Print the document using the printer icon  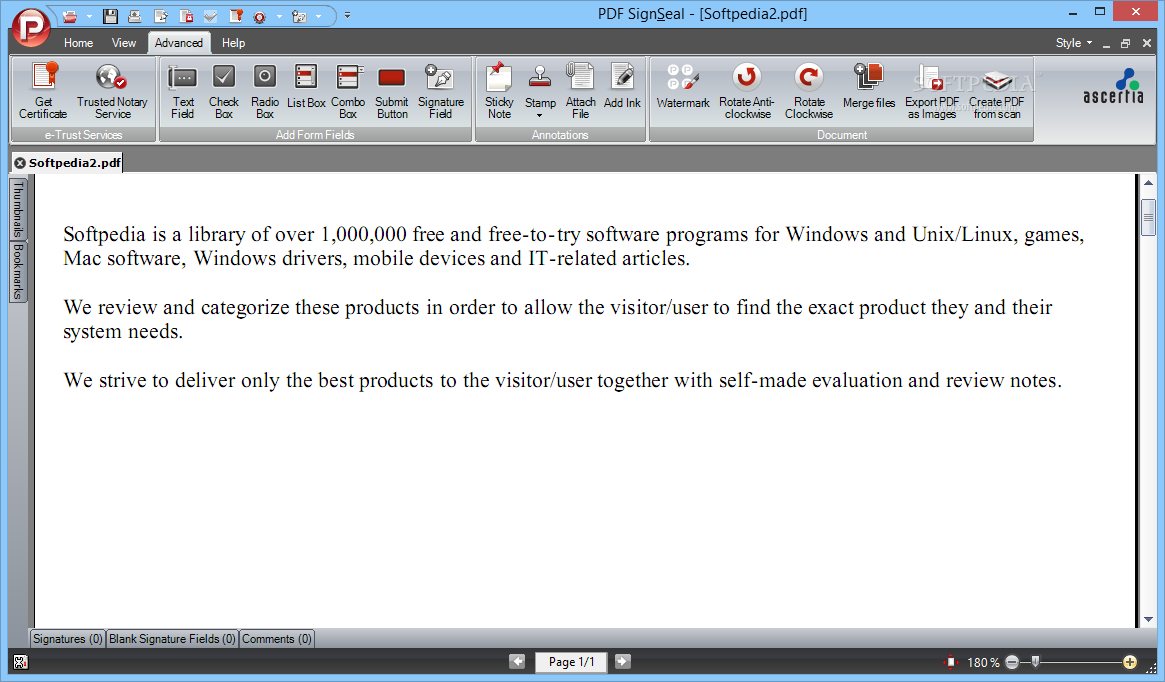coord(134,16)
